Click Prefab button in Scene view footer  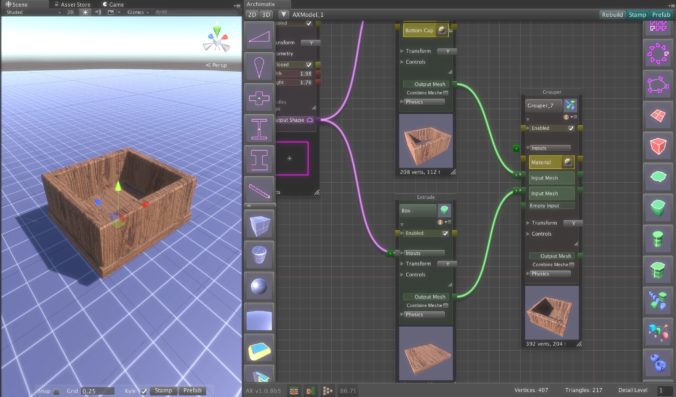click(193, 391)
